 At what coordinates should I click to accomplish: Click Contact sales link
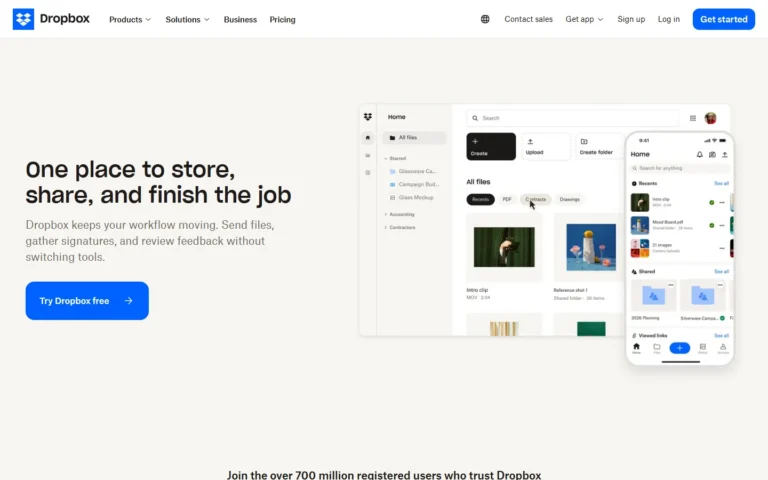click(x=528, y=19)
